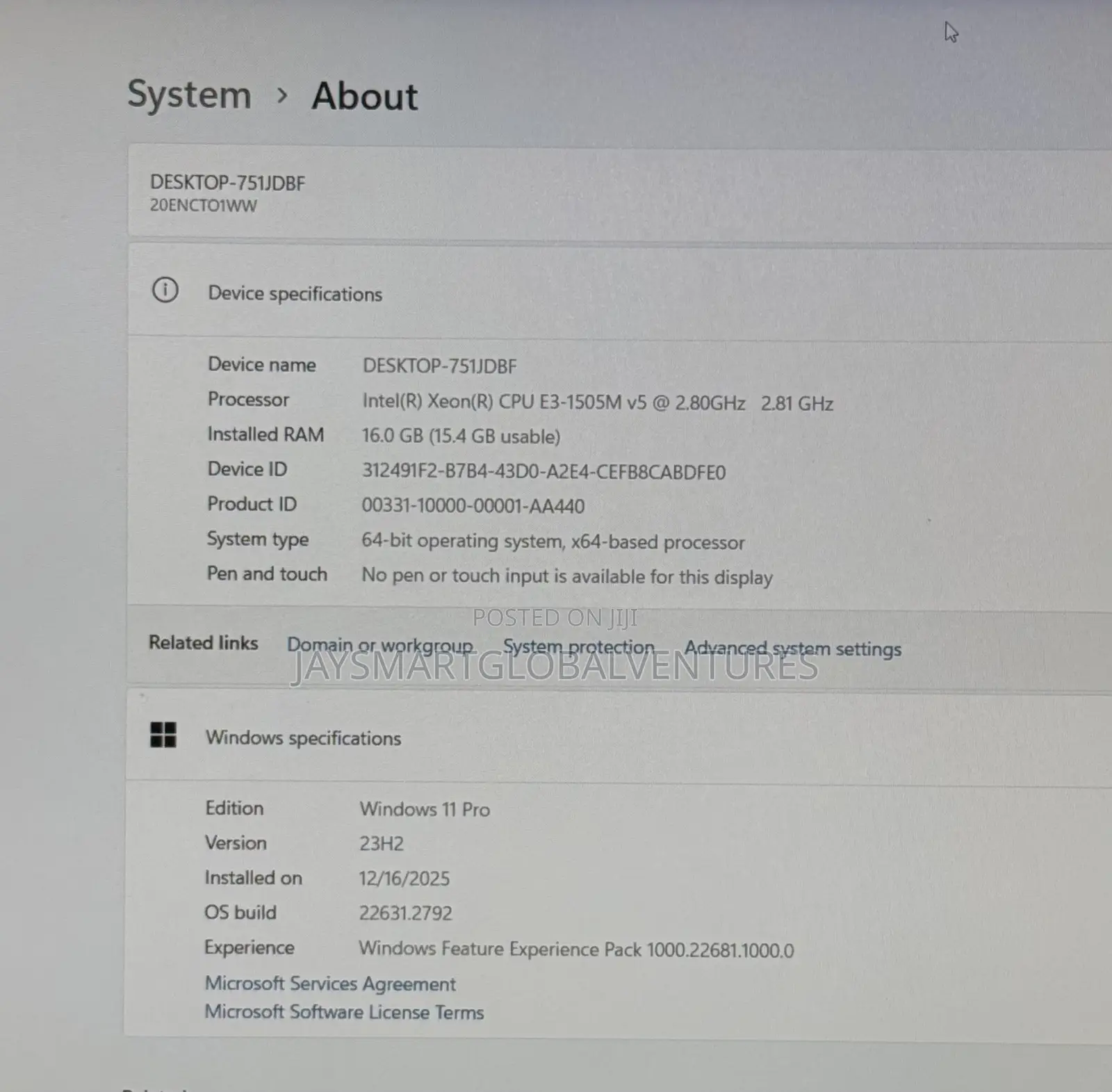Select the 20ENCTO1WW model text
The image size is (1112, 1092).
coord(203,206)
